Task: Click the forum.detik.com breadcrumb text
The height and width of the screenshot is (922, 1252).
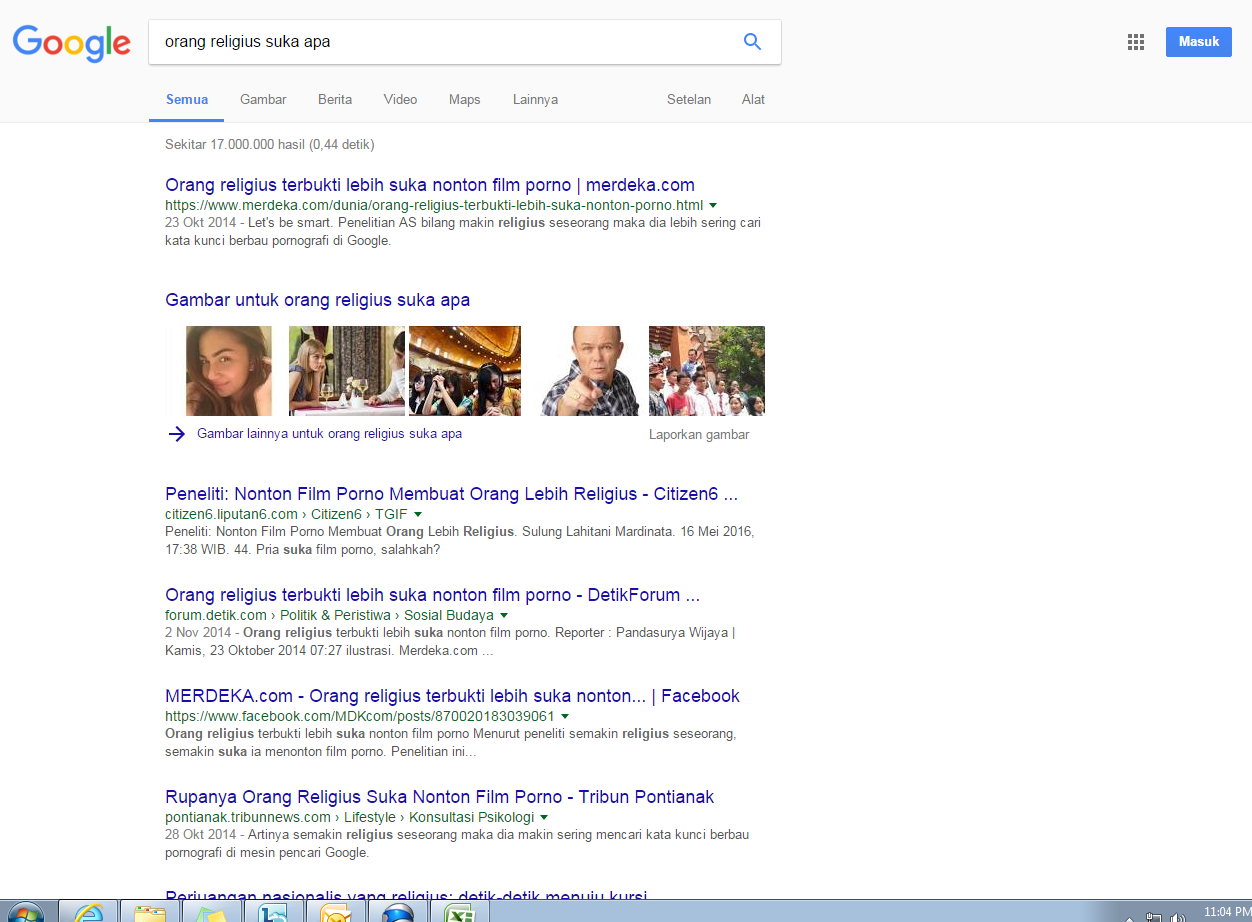Action: click(216, 615)
